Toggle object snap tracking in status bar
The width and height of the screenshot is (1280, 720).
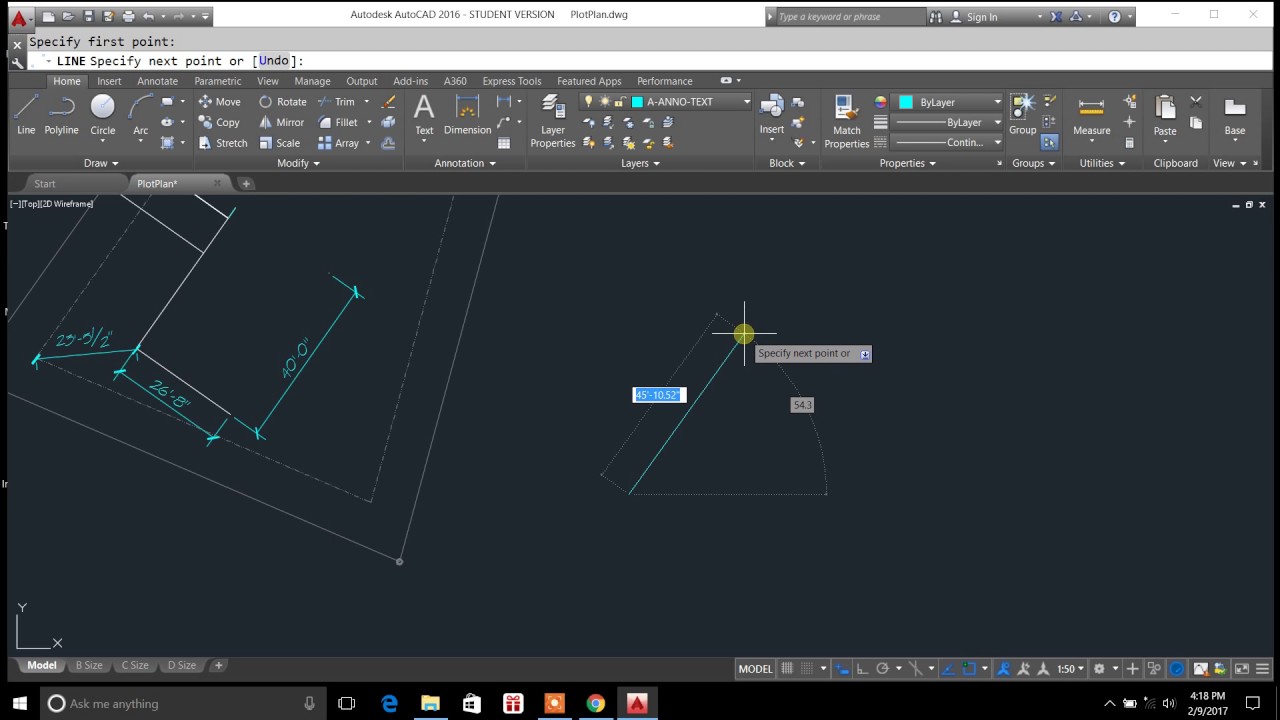(x=950, y=669)
